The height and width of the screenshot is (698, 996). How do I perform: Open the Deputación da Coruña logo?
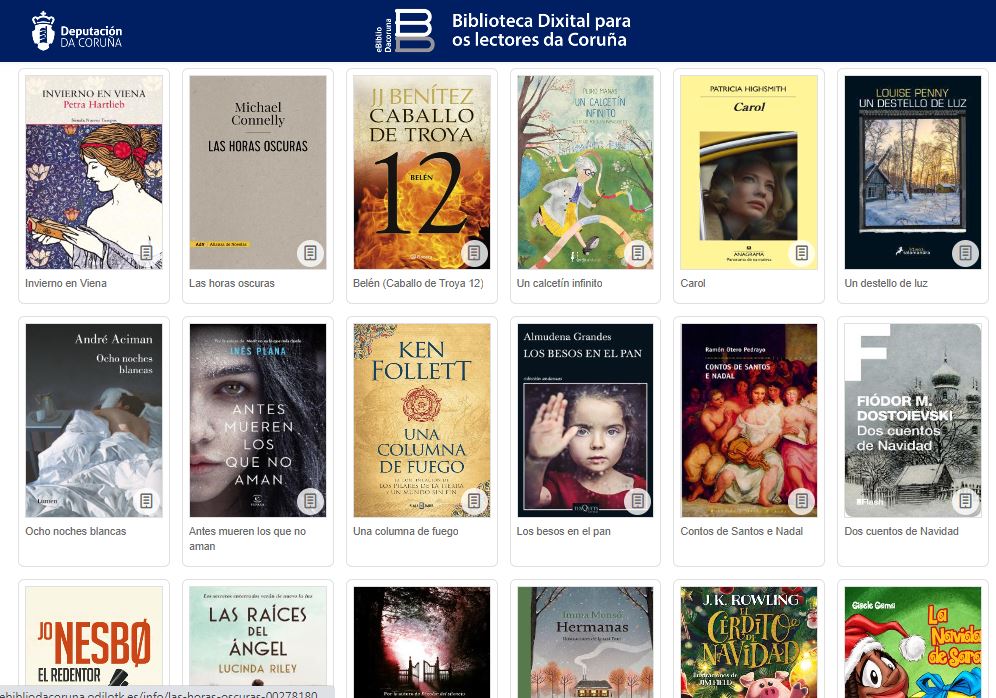(77, 30)
